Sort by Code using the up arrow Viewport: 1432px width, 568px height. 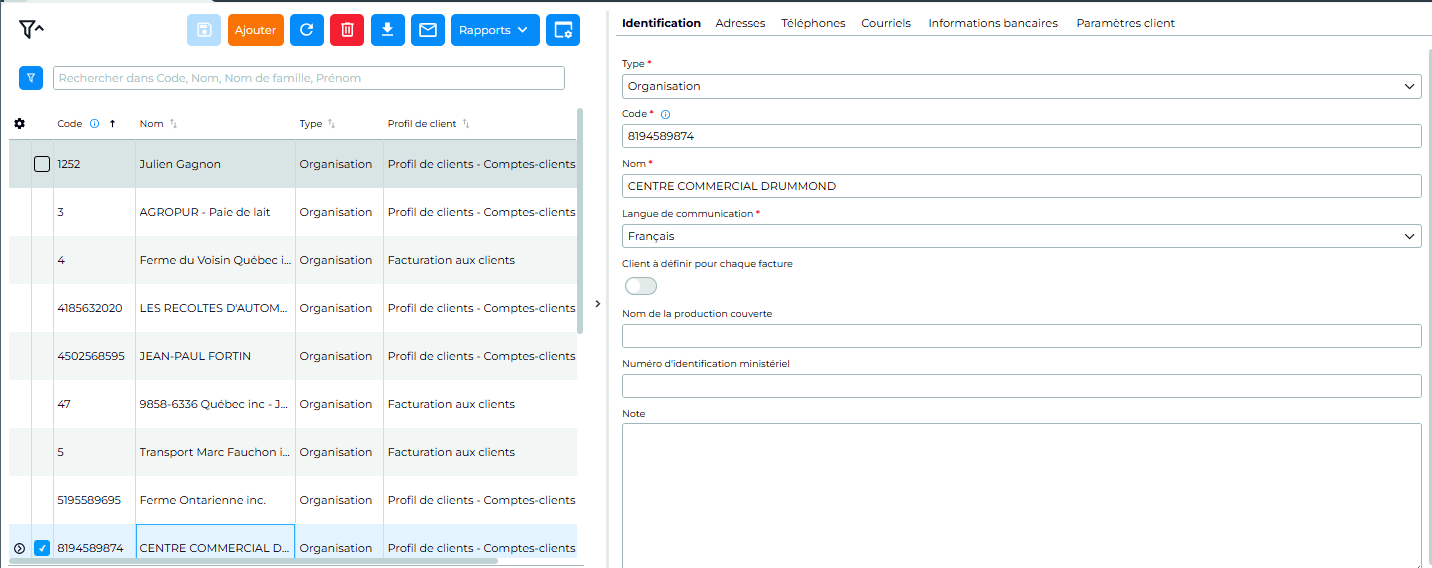tap(112, 124)
